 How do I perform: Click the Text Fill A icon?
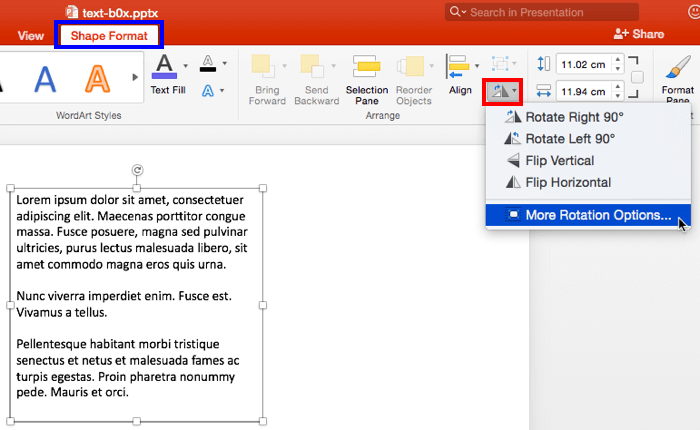[164, 66]
